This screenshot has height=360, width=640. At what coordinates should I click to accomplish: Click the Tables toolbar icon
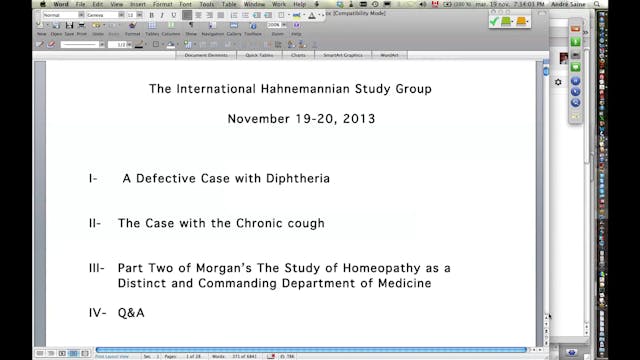(152, 26)
